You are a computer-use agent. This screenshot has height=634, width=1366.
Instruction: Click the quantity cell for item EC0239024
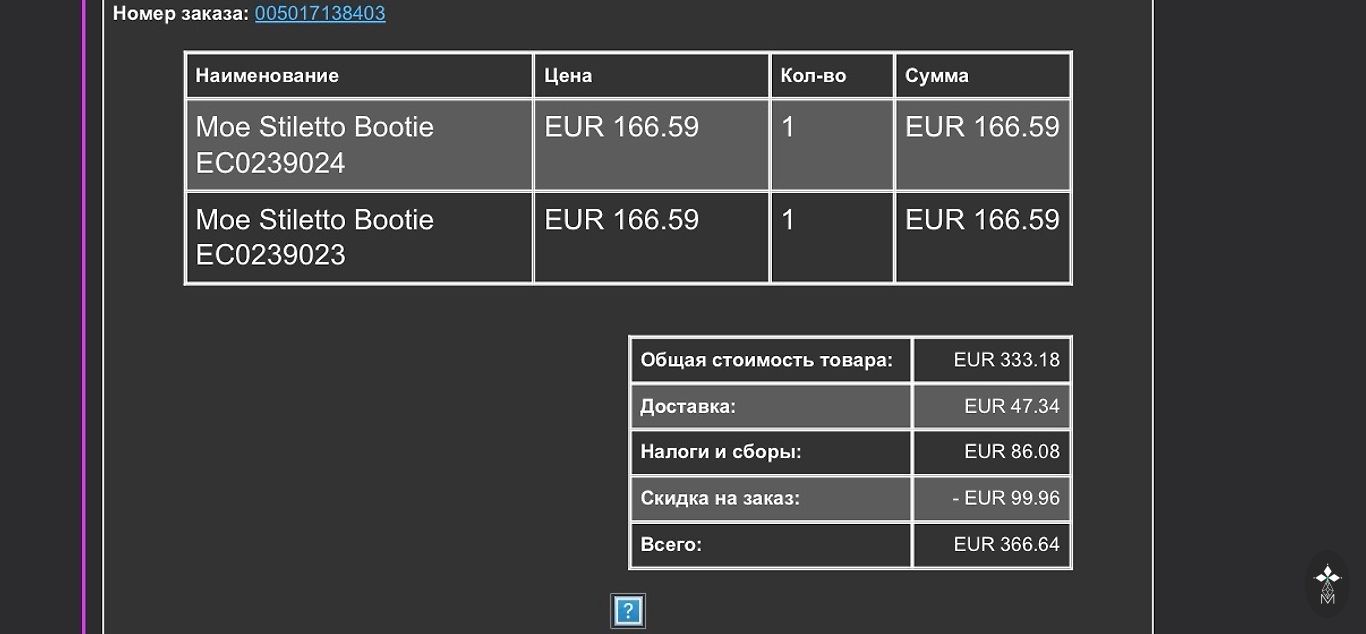(788, 128)
